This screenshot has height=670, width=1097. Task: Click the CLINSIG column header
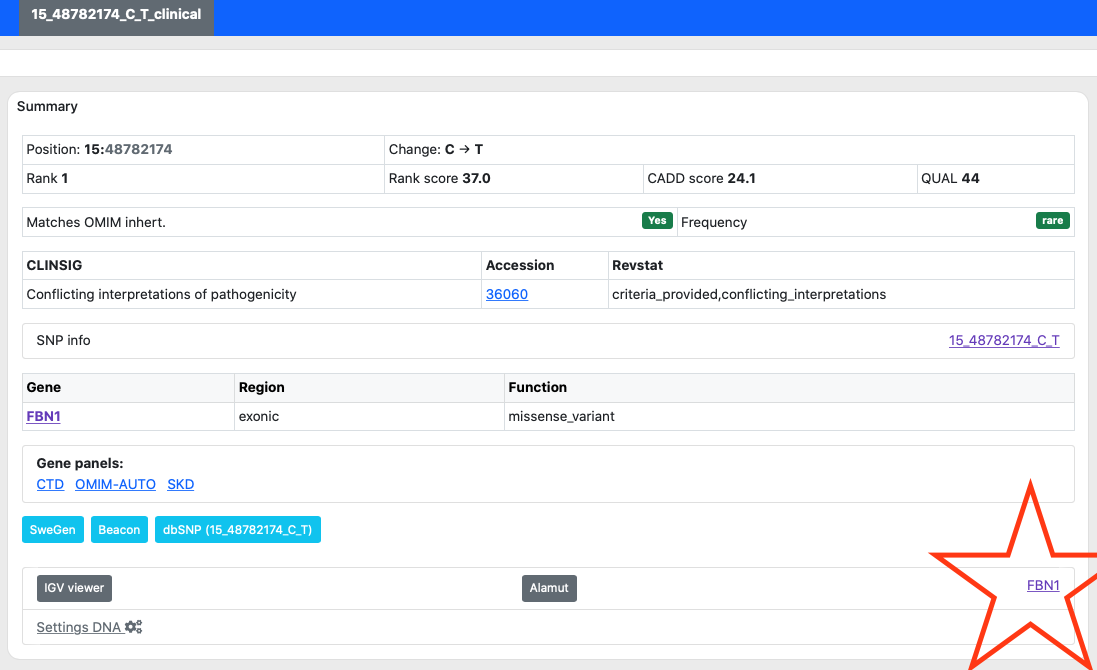click(55, 265)
